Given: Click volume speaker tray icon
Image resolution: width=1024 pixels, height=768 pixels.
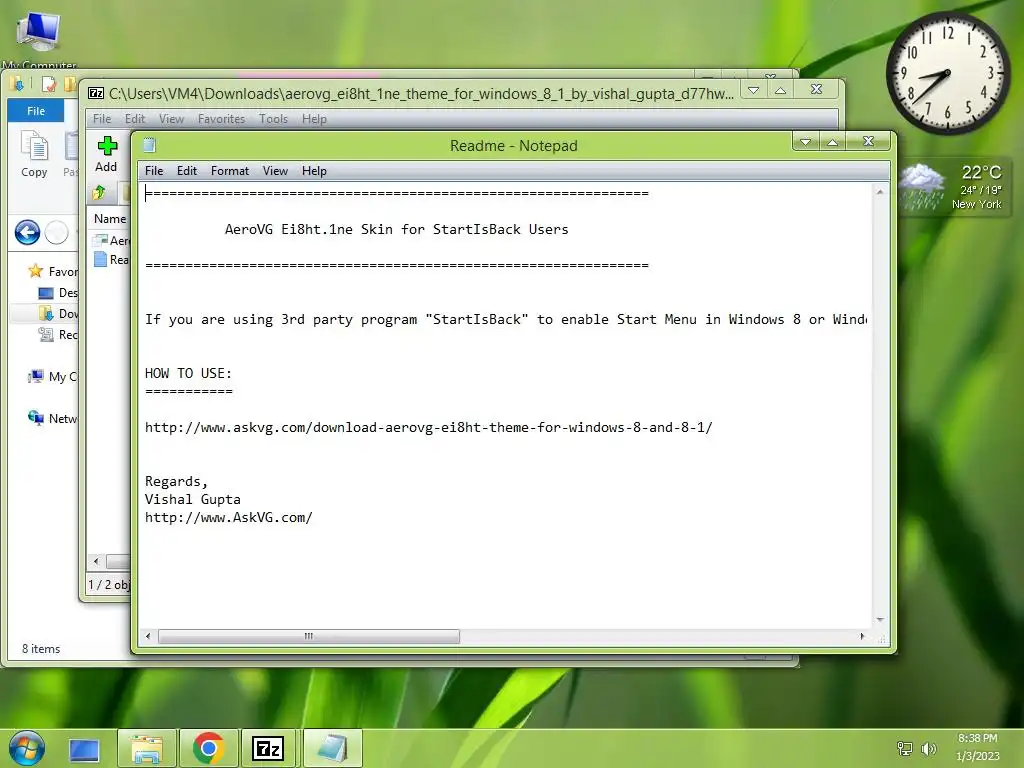Looking at the screenshot, I should pos(928,748).
